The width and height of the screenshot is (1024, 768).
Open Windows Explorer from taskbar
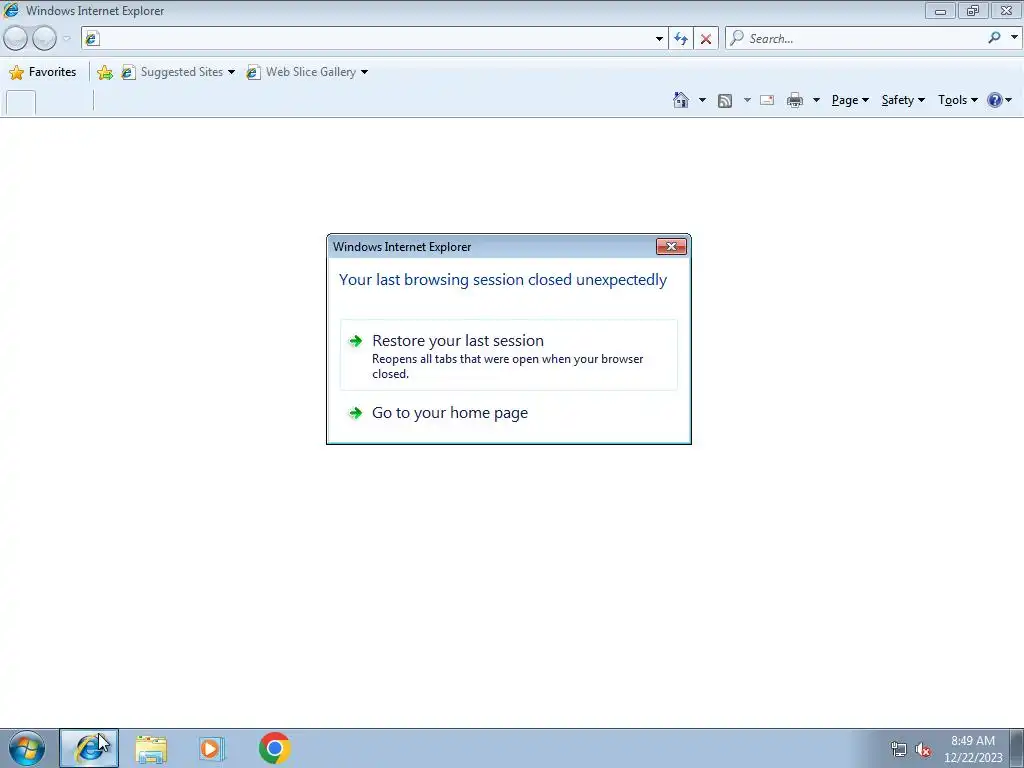[x=151, y=749]
